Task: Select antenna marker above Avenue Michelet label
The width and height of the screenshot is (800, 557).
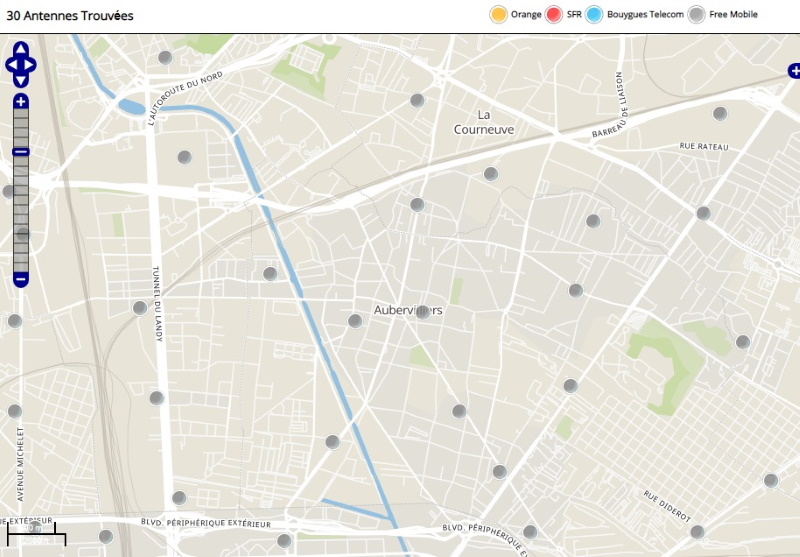Action: [15, 411]
